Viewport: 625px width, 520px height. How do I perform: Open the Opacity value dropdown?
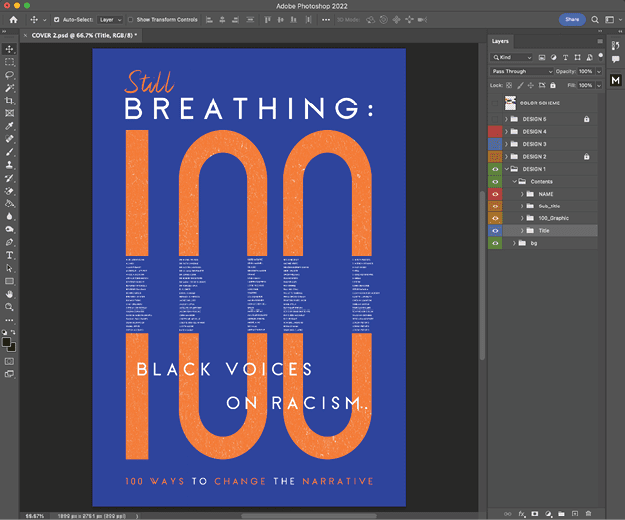(x=599, y=71)
